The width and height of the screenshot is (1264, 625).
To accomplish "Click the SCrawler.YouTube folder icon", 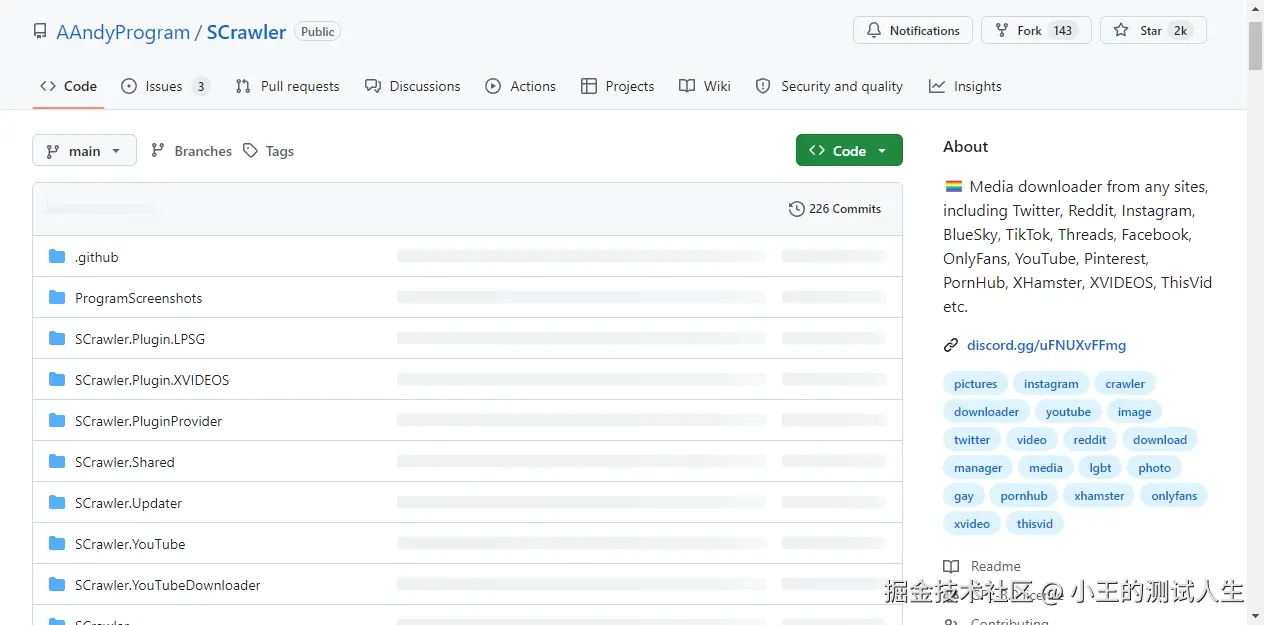I will pyautogui.click(x=57, y=544).
